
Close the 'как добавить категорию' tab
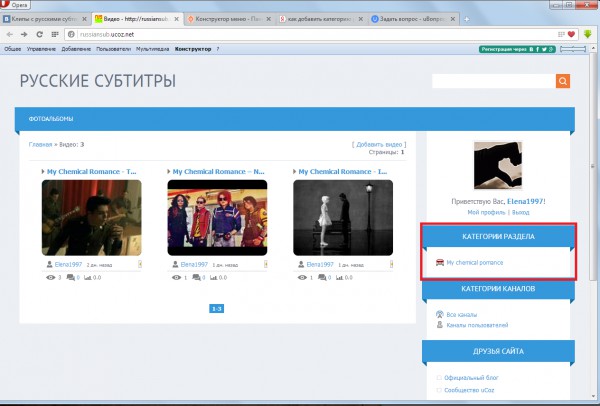pyautogui.click(x=360, y=19)
